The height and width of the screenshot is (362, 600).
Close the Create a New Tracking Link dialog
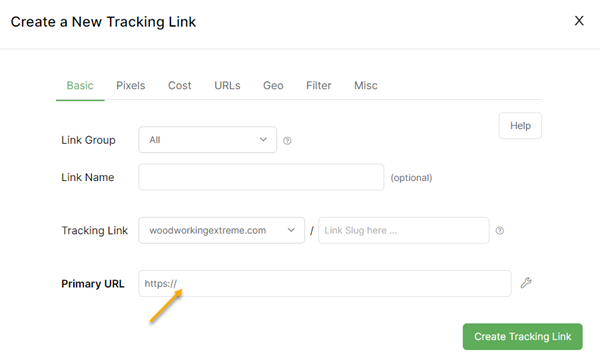(x=579, y=21)
